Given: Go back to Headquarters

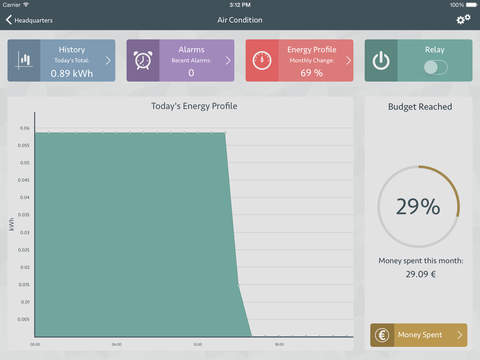Looking at the screenshot, I should [29, 20].
